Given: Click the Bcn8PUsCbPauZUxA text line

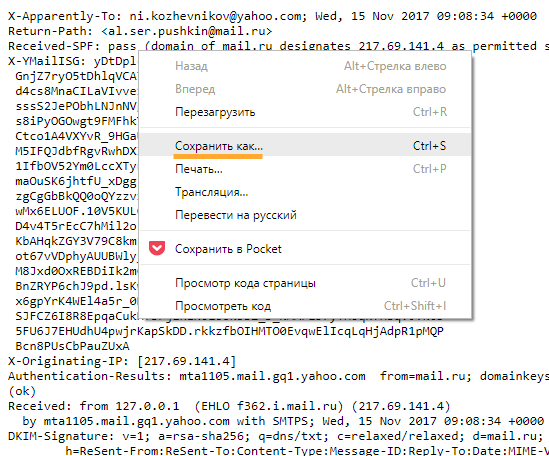Looking at the screenshot, I should [x=72, y=346].
